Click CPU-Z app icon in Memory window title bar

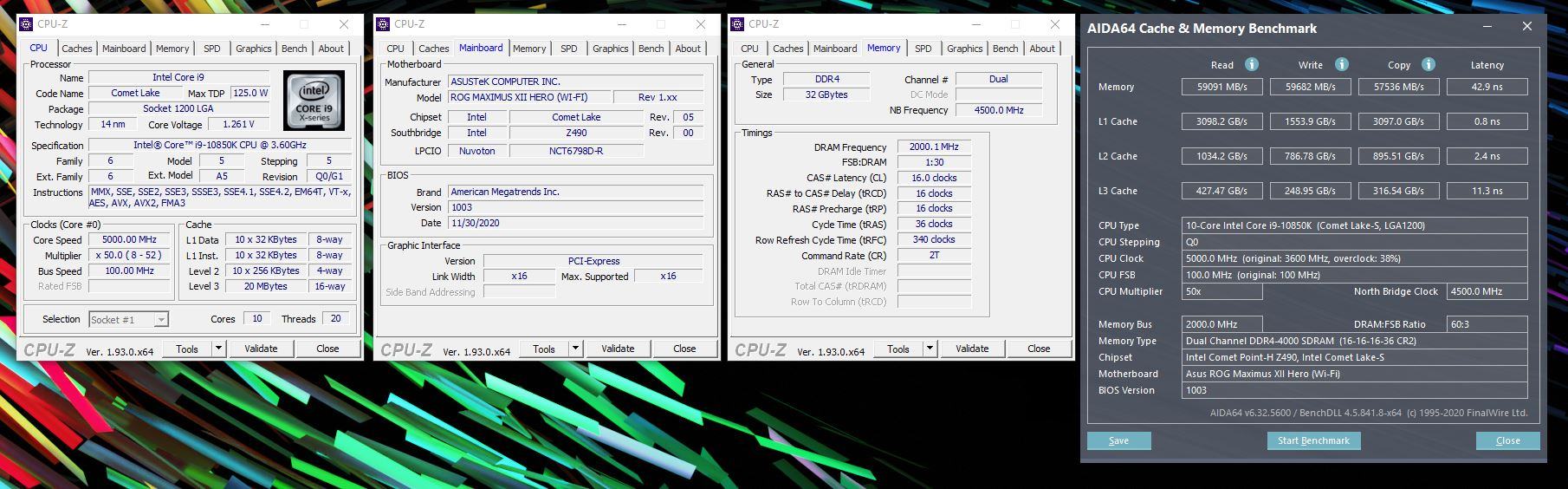738,24
